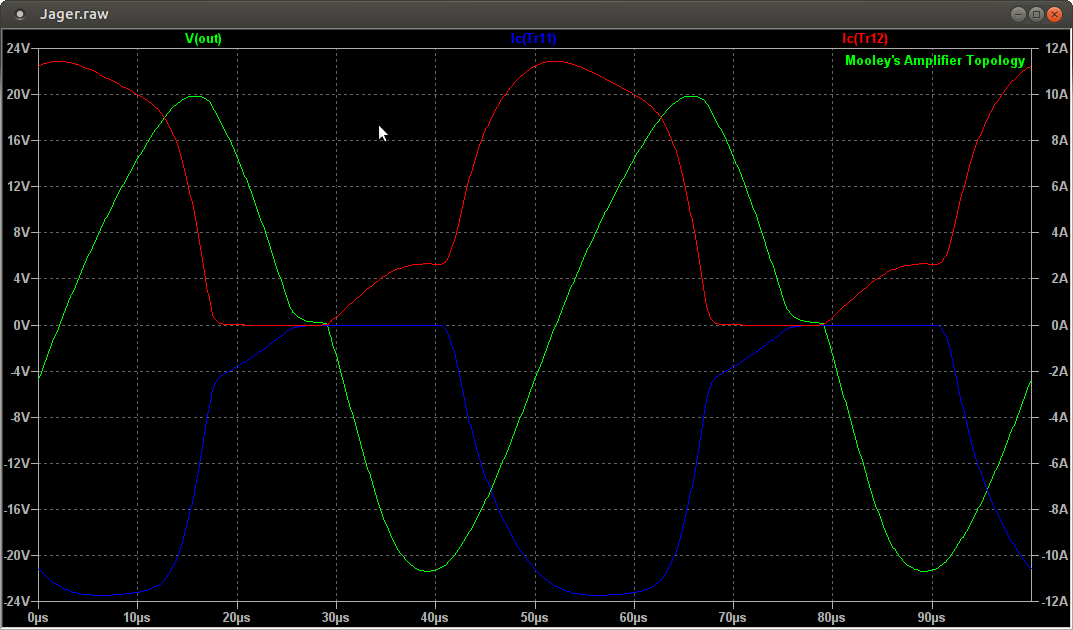This screenshot has width=1073, height=630.
Task: Click the -8A right axis label
Action: coord(1057,510)
